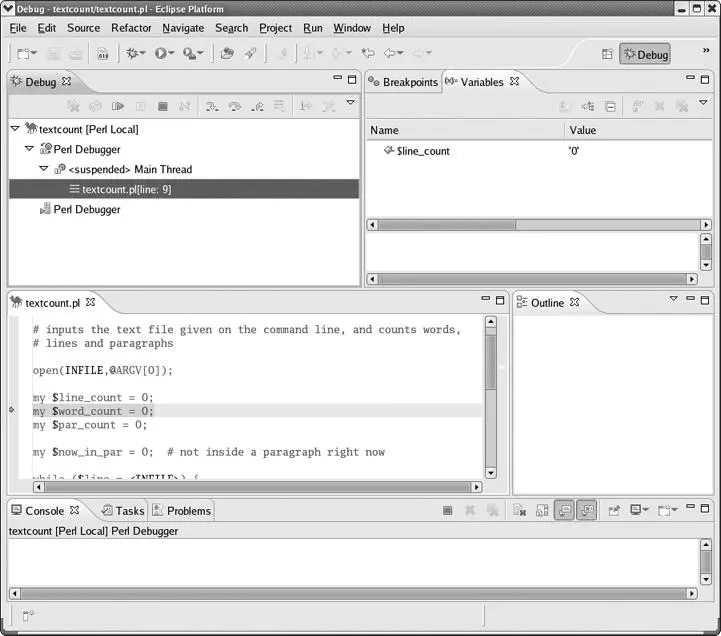Collapse the textcount [Perl Local] tree node
Image resolution: width=721 pixels, height=636 pixels.
pos(15,129)
